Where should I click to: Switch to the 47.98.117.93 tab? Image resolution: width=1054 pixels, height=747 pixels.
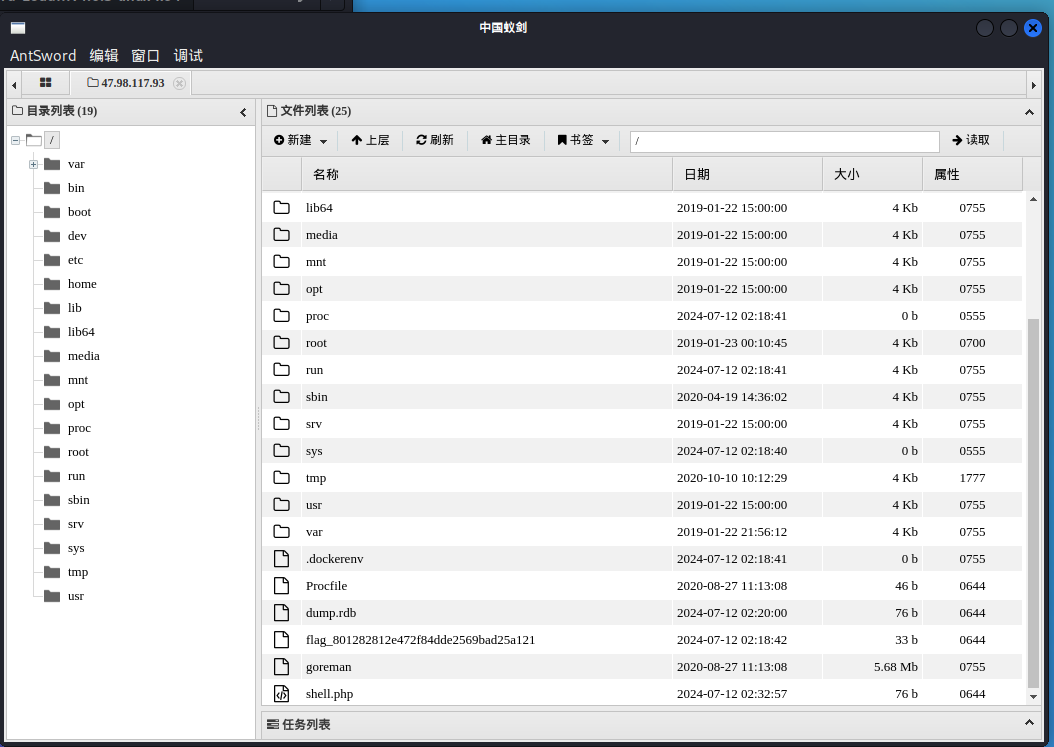point(126,83)
